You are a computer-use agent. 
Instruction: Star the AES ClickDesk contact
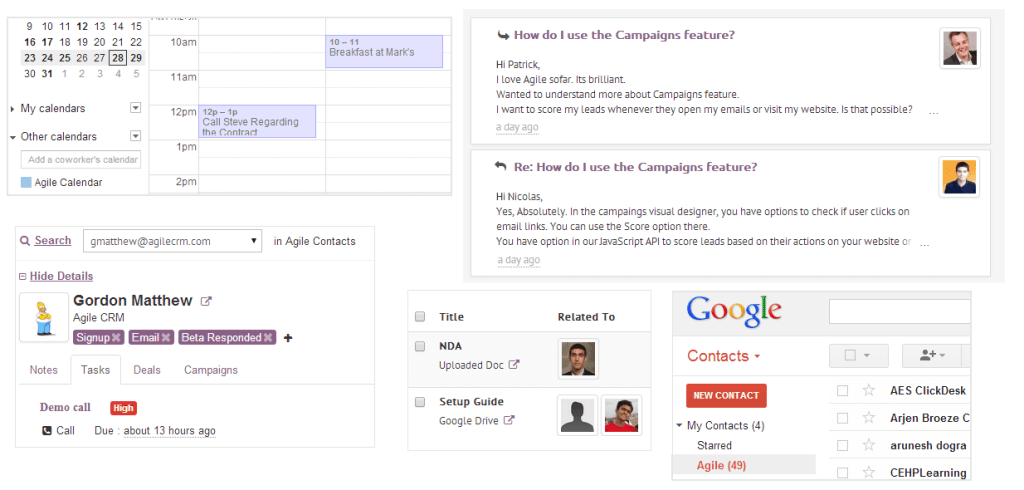point(869,391)
